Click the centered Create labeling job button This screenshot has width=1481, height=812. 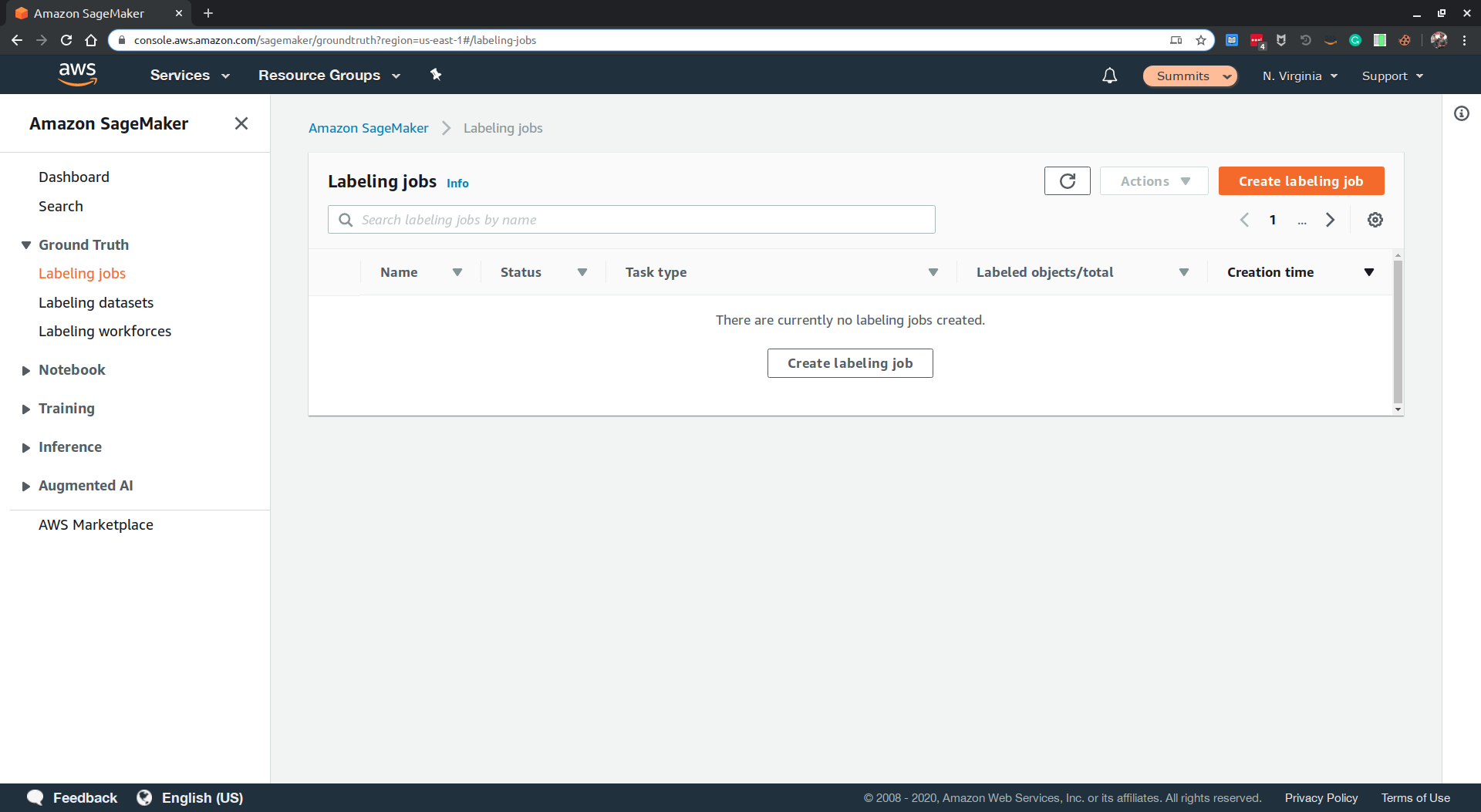(850, 363)
